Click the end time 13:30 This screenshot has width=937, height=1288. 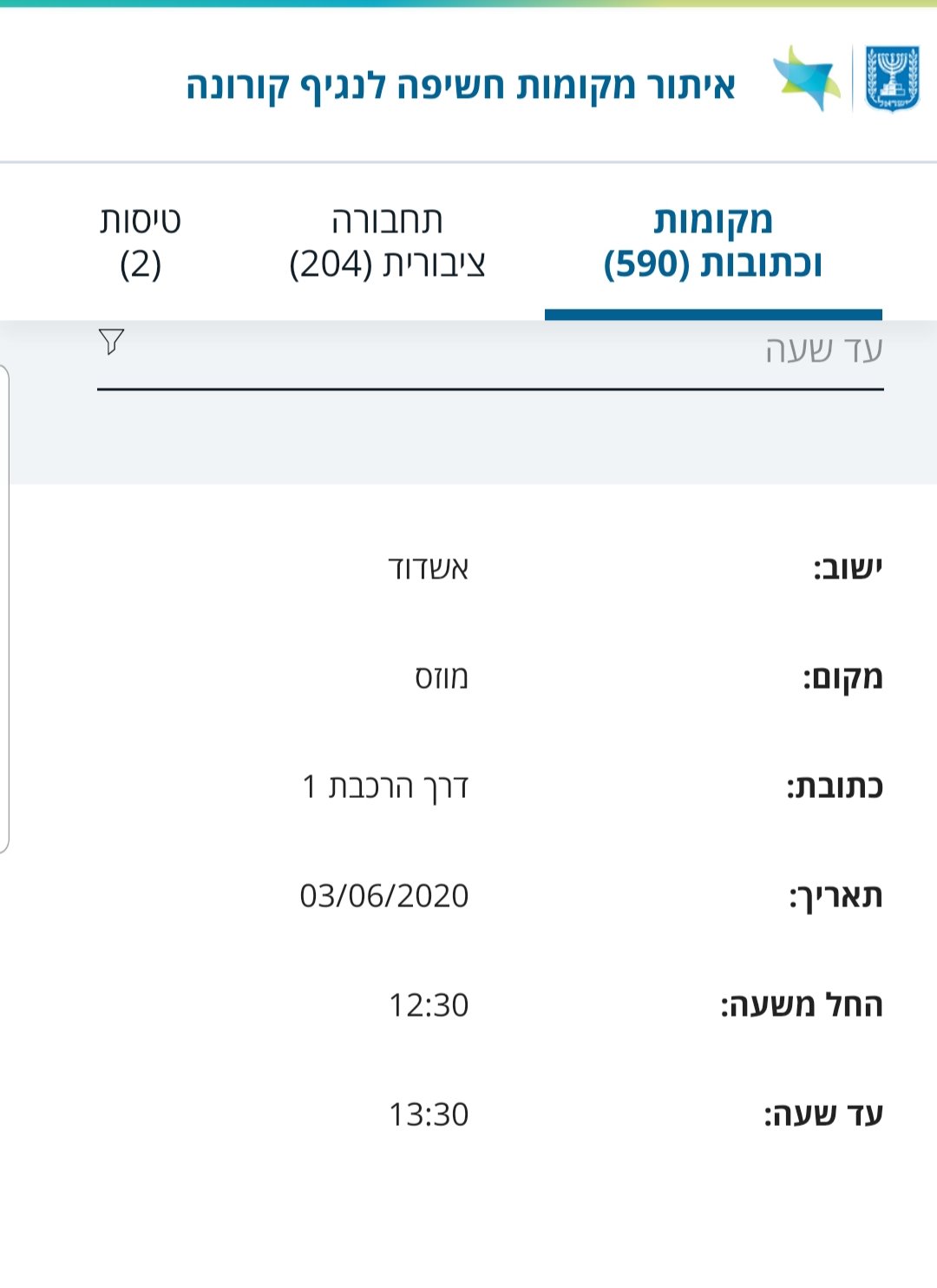click(x=428, y=1115)
